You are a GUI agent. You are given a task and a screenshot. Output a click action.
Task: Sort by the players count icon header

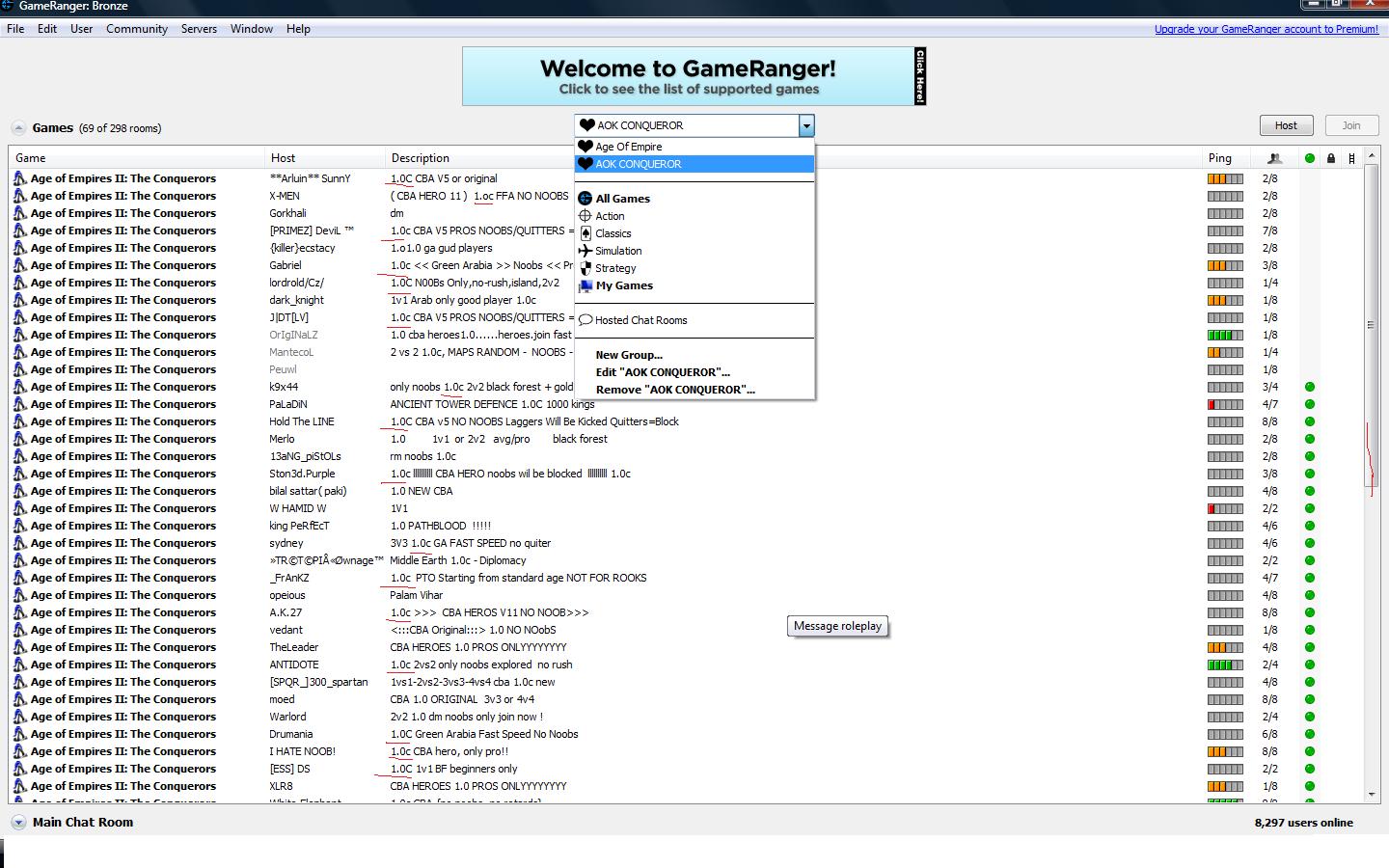pyautogui.click(x=1274, y=158)
